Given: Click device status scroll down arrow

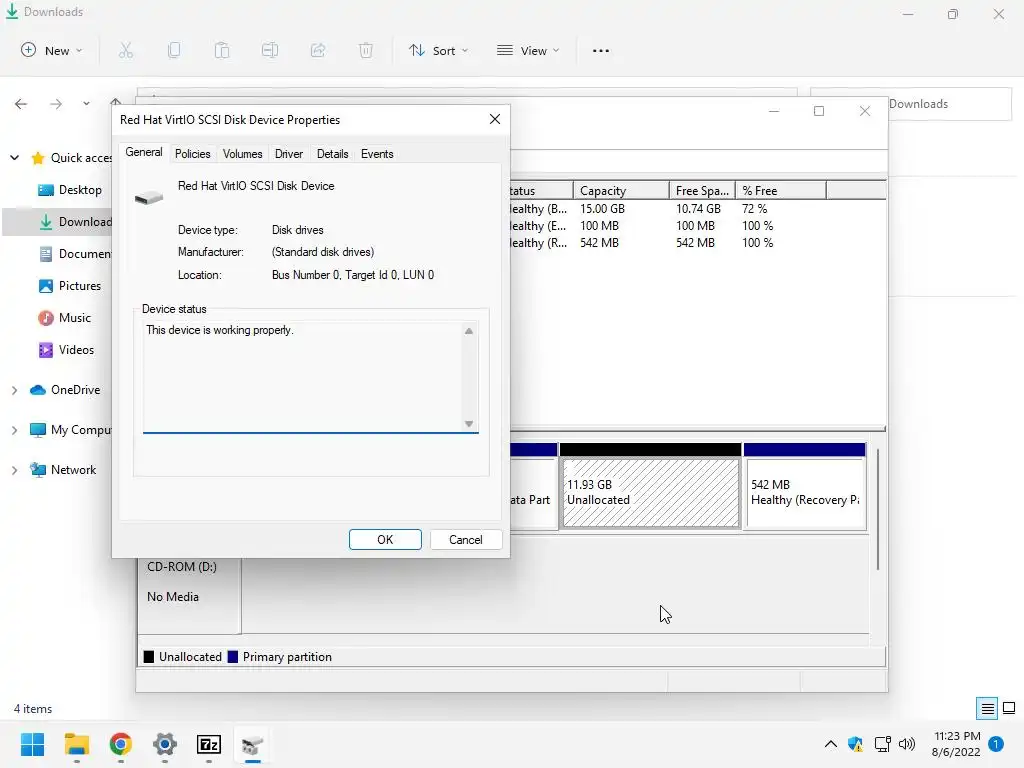Looking at the screenshot, I should click(469, 424).
